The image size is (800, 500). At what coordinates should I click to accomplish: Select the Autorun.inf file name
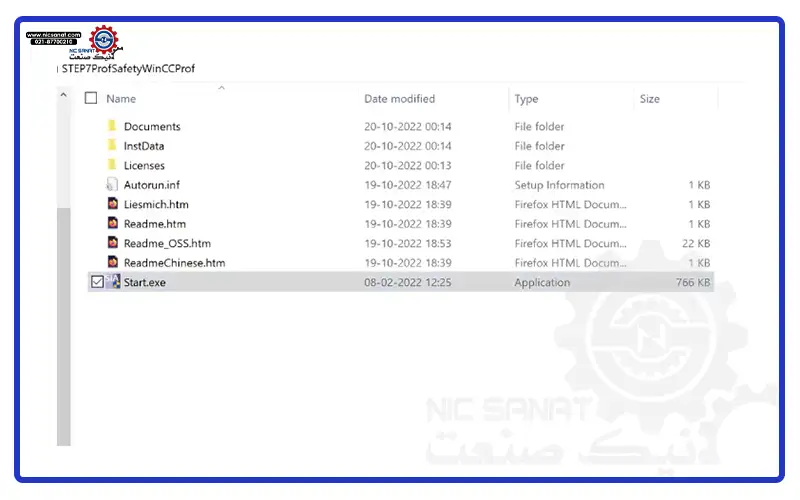point(152,185)
